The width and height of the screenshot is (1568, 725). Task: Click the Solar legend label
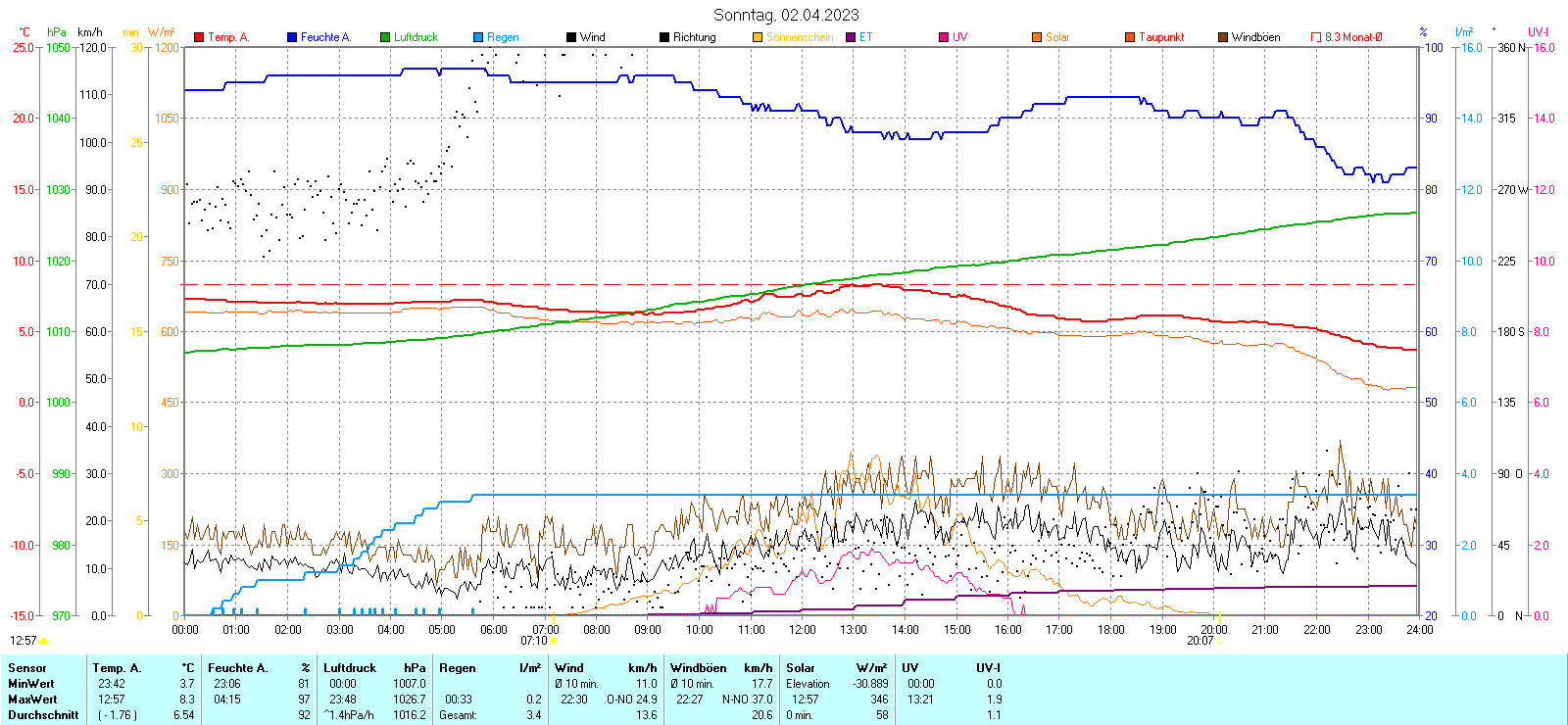click(1057, 37)
